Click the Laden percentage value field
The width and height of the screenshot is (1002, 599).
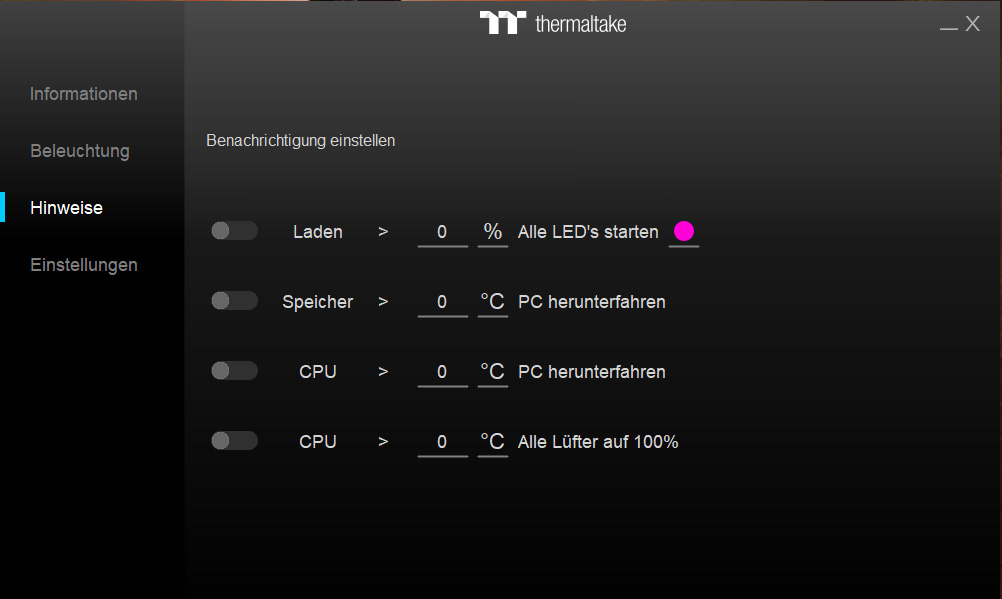[x=442, y=233]
